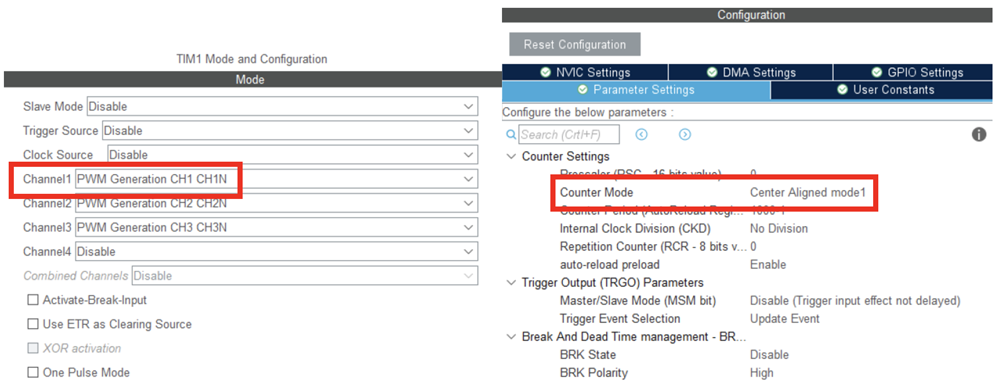Image resolution: width=1000 pixels, height=386 pixels.
Task: Open the Clock Source dropdown
Action: pyautogui.click(x=293, y=155)
